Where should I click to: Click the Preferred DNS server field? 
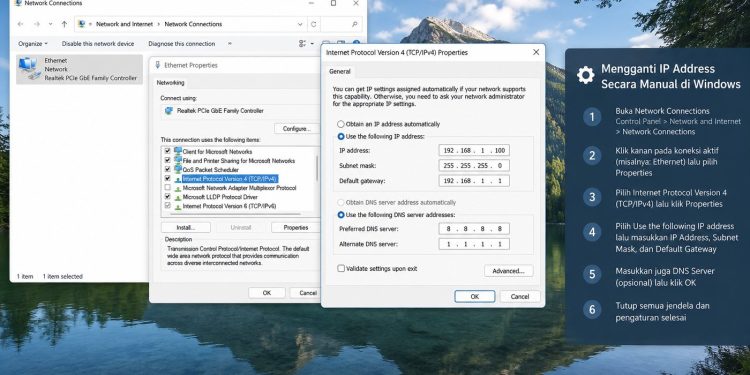474,229
